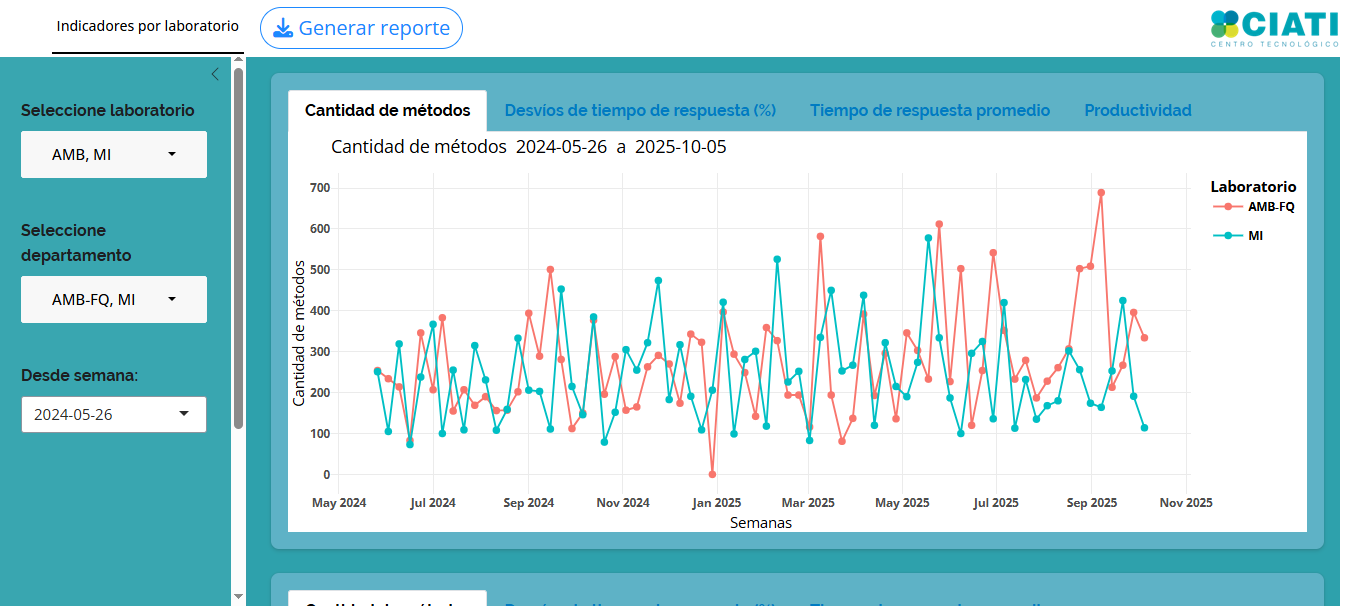The width and height of the screenshot is (1366, 610).
Task: Select the Productividad tab
Action: [x=1138, y=111]
